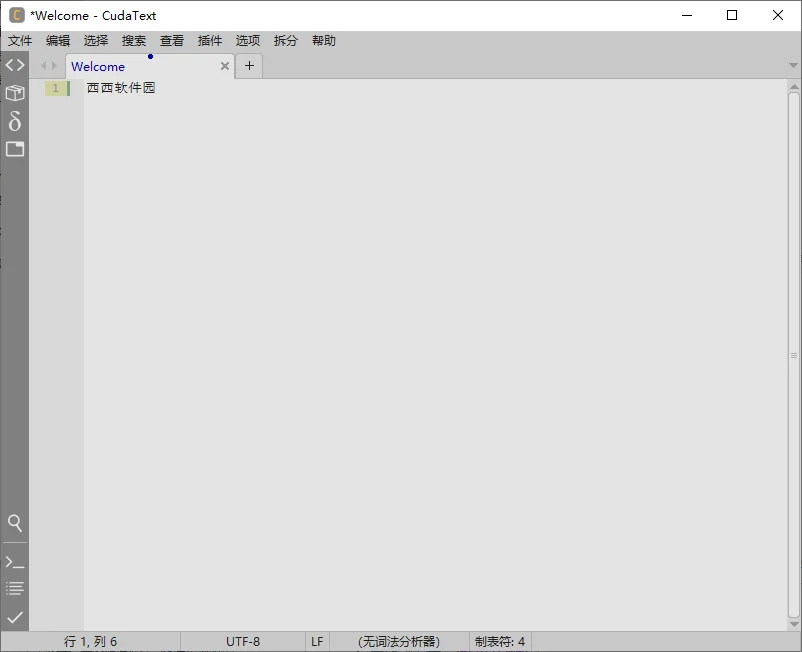The image size is (802, 652).
Task: Expand the tab list dropdown arrow
Action: point(793,65)
